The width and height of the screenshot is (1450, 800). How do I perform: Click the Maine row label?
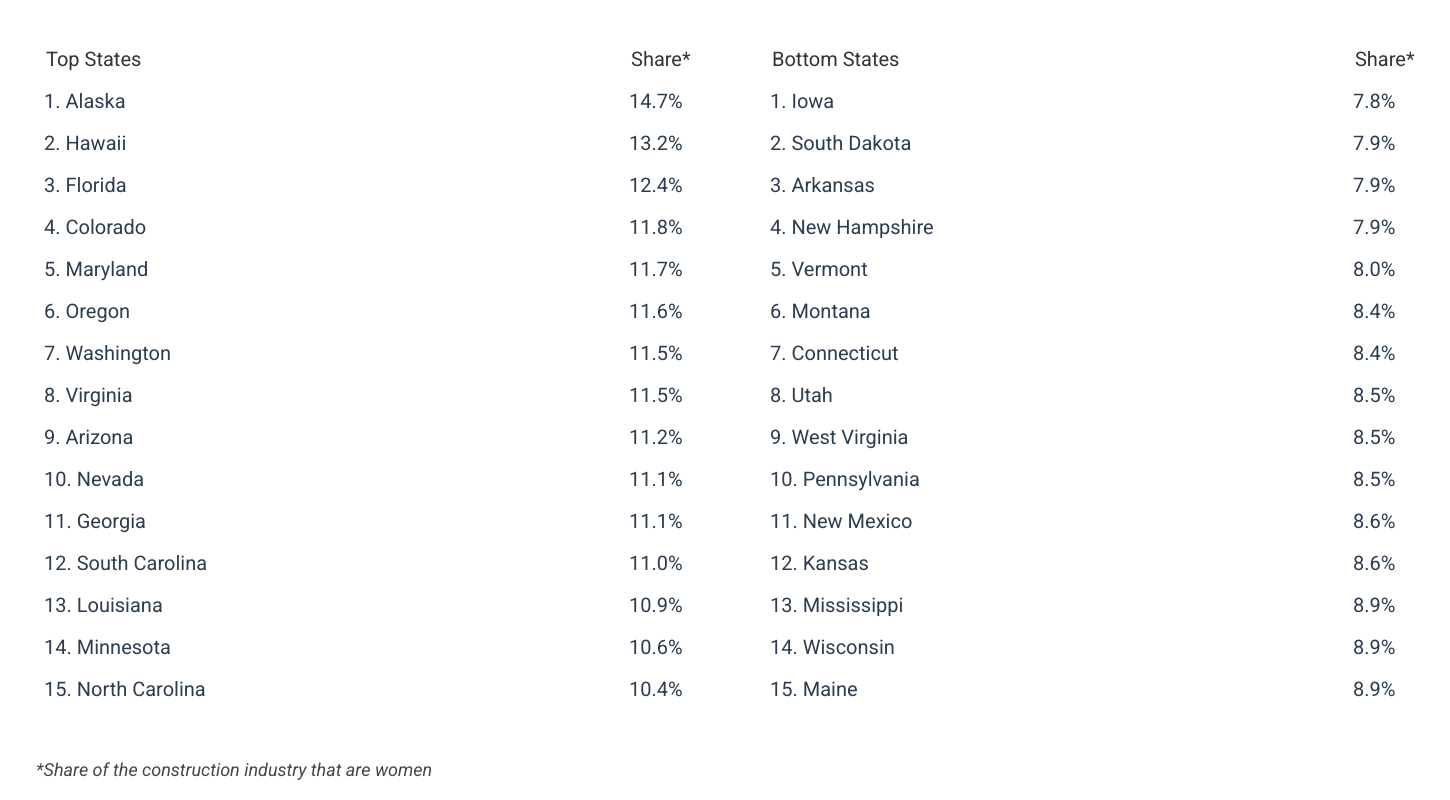pyautogui.click(x=813, y=689)
